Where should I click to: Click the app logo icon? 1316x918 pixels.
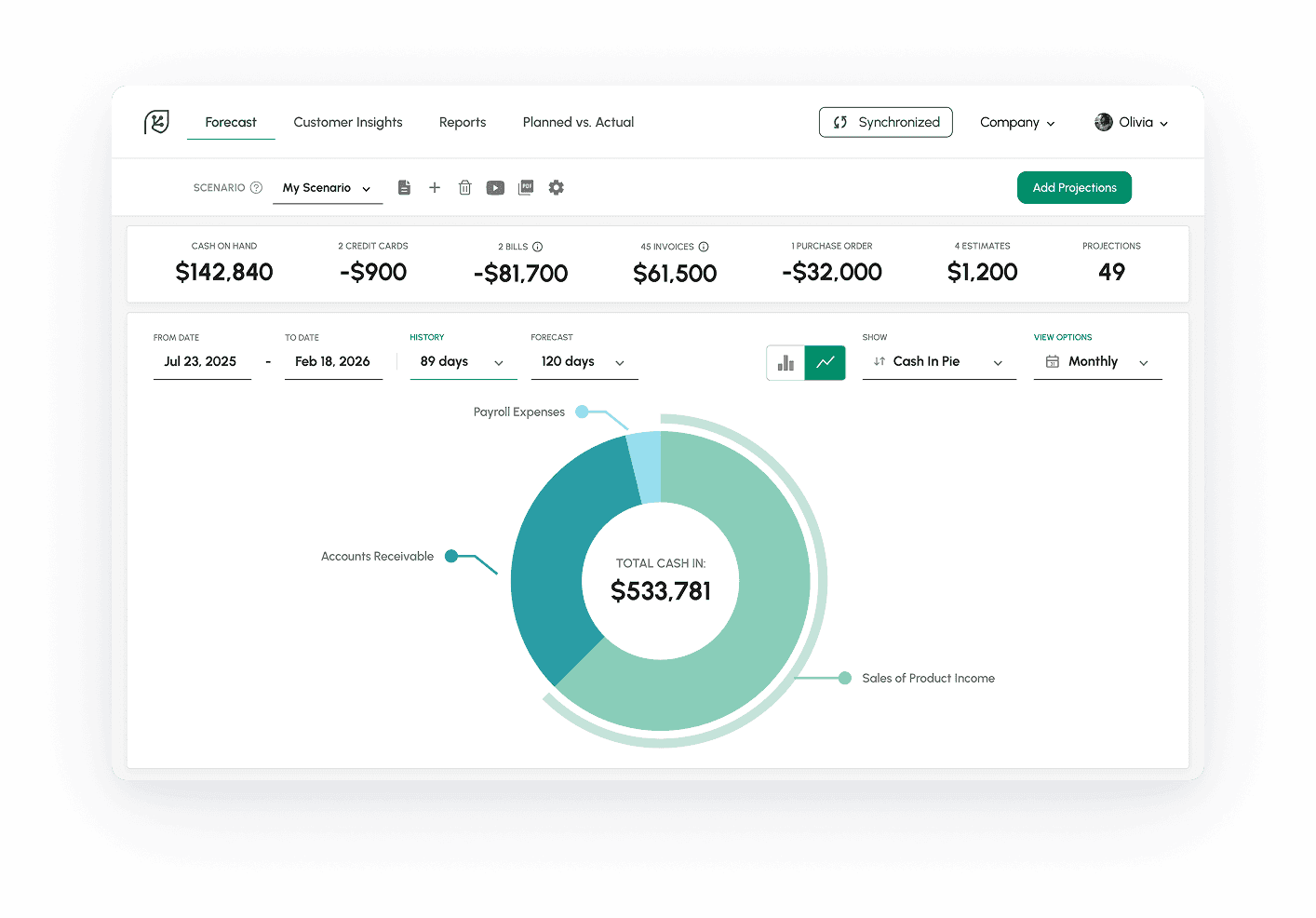(x=156, y=122)
